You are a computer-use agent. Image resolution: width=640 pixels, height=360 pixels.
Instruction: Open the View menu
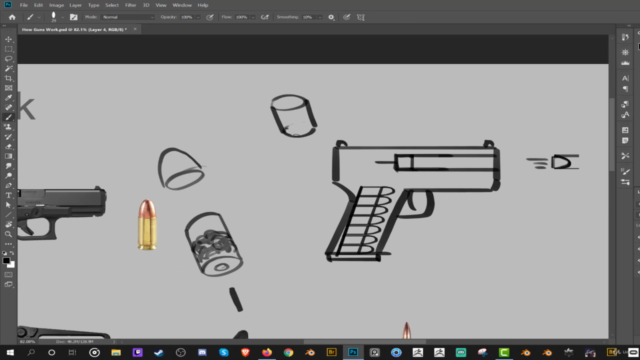(161, 5)
